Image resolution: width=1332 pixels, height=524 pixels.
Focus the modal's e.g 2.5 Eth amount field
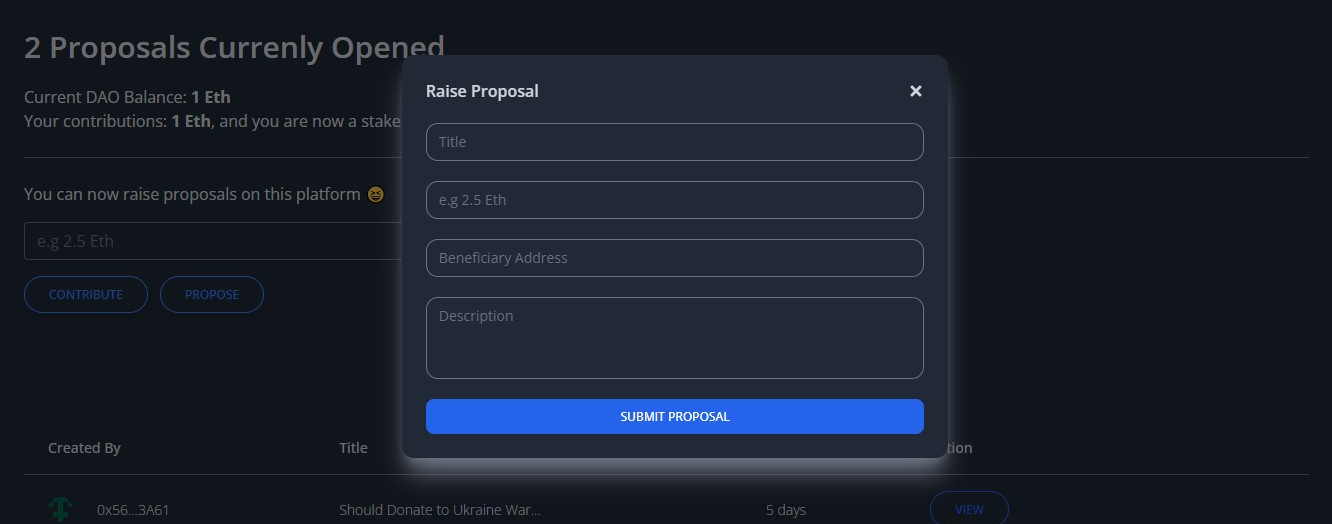tap(674, 200)
